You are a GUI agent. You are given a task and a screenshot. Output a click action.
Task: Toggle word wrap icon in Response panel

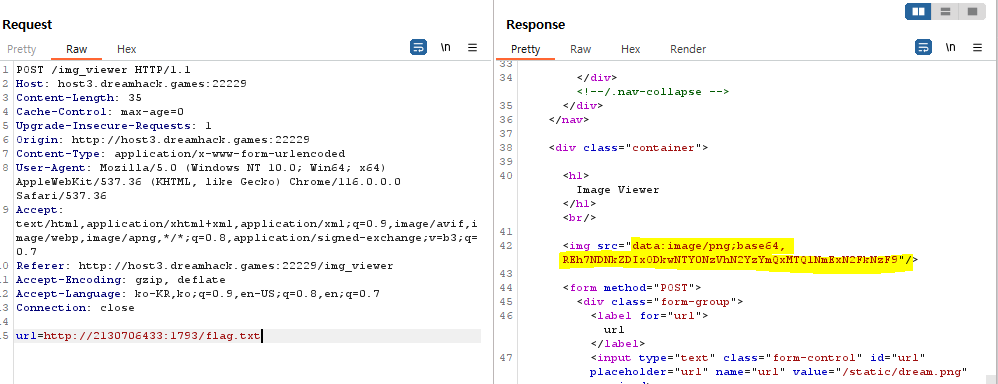tap(923, 48)
